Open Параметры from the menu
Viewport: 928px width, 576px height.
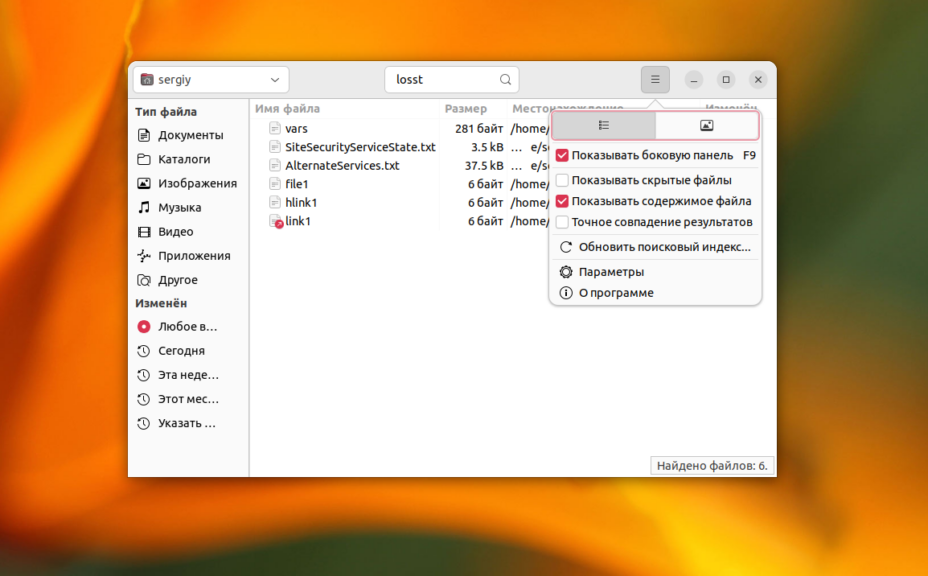[x=611, y=272]
